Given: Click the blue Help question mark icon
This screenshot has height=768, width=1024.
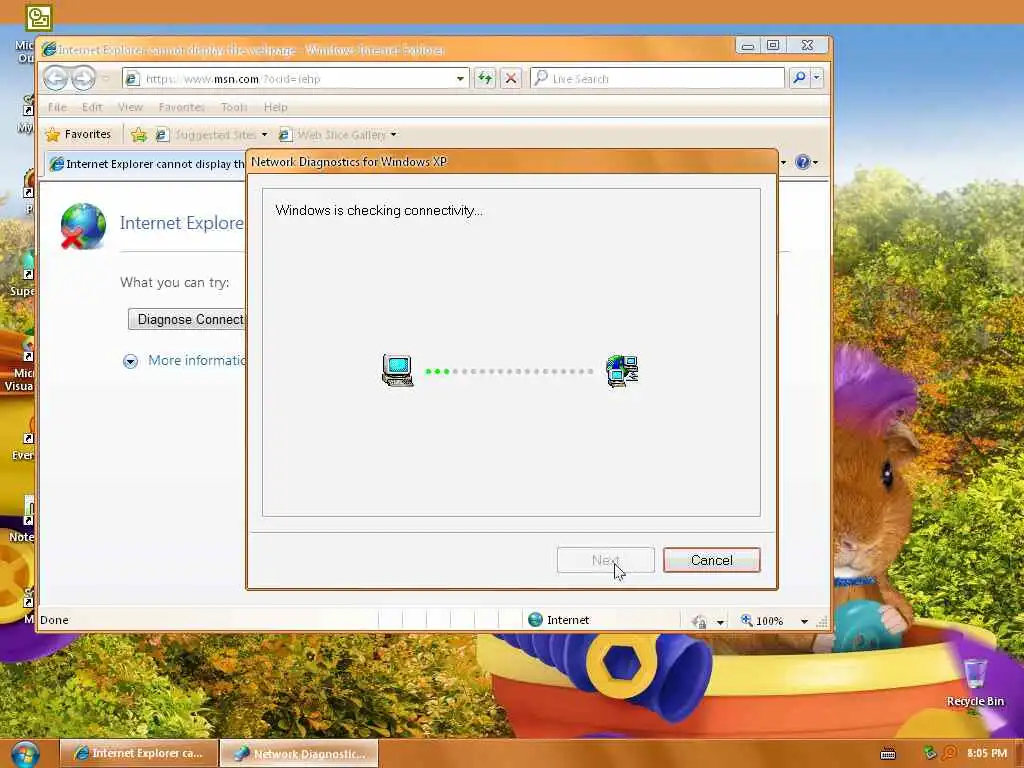Looking at the screenshot, I should [x=803, y=162].
